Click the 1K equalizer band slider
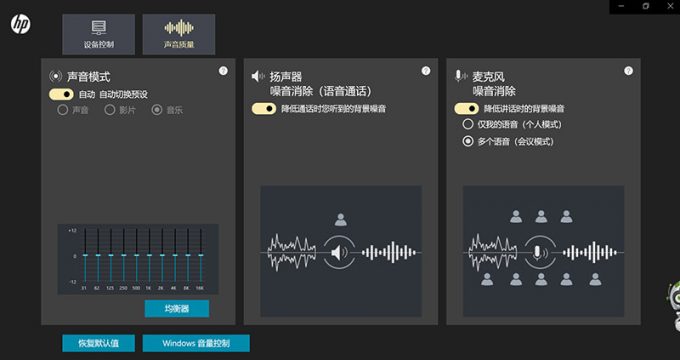Image resolution: width=680 pixels, height=360 pixels. [x=149, y=256]
